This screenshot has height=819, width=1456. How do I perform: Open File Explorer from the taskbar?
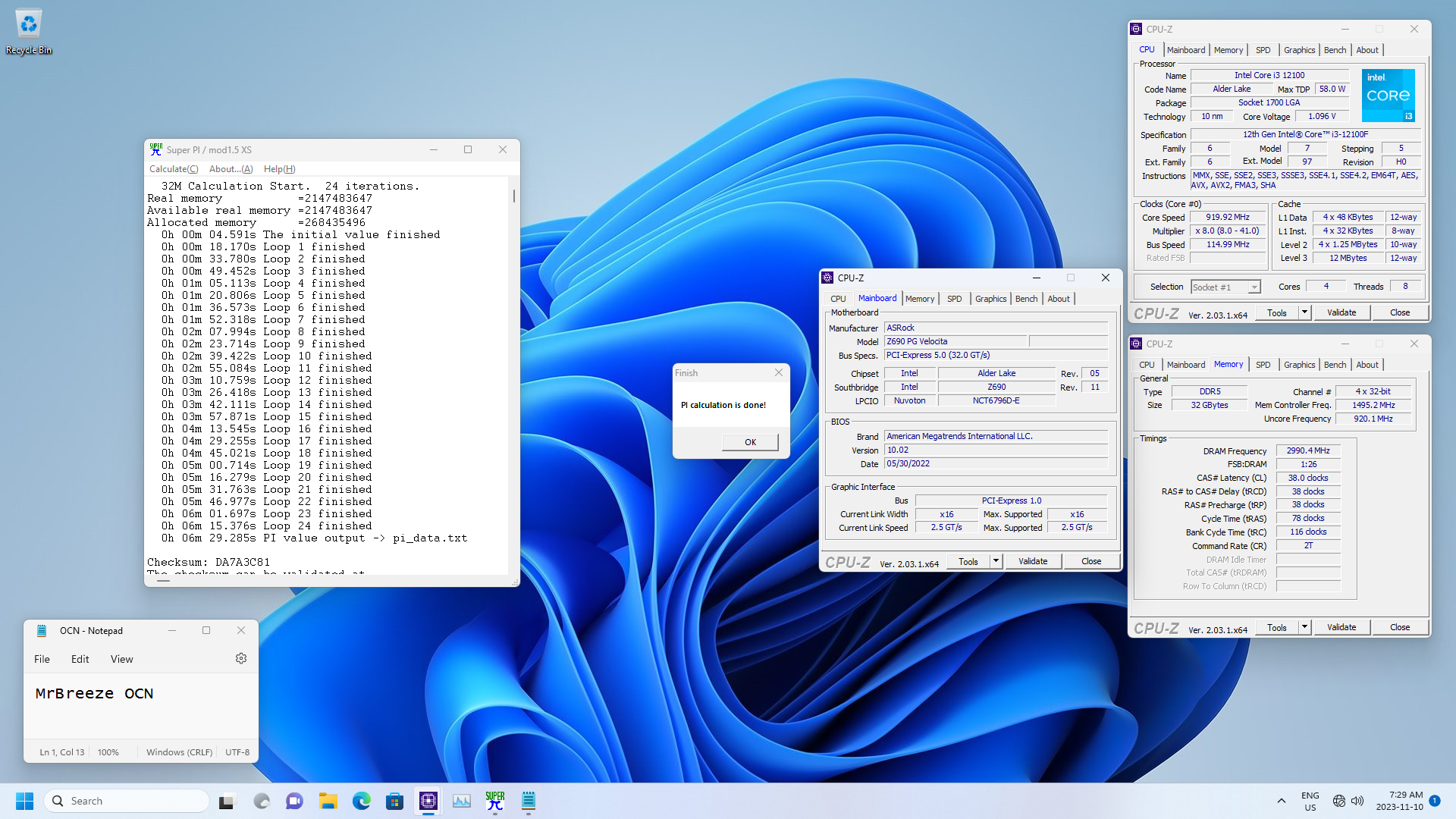point(328,801)
